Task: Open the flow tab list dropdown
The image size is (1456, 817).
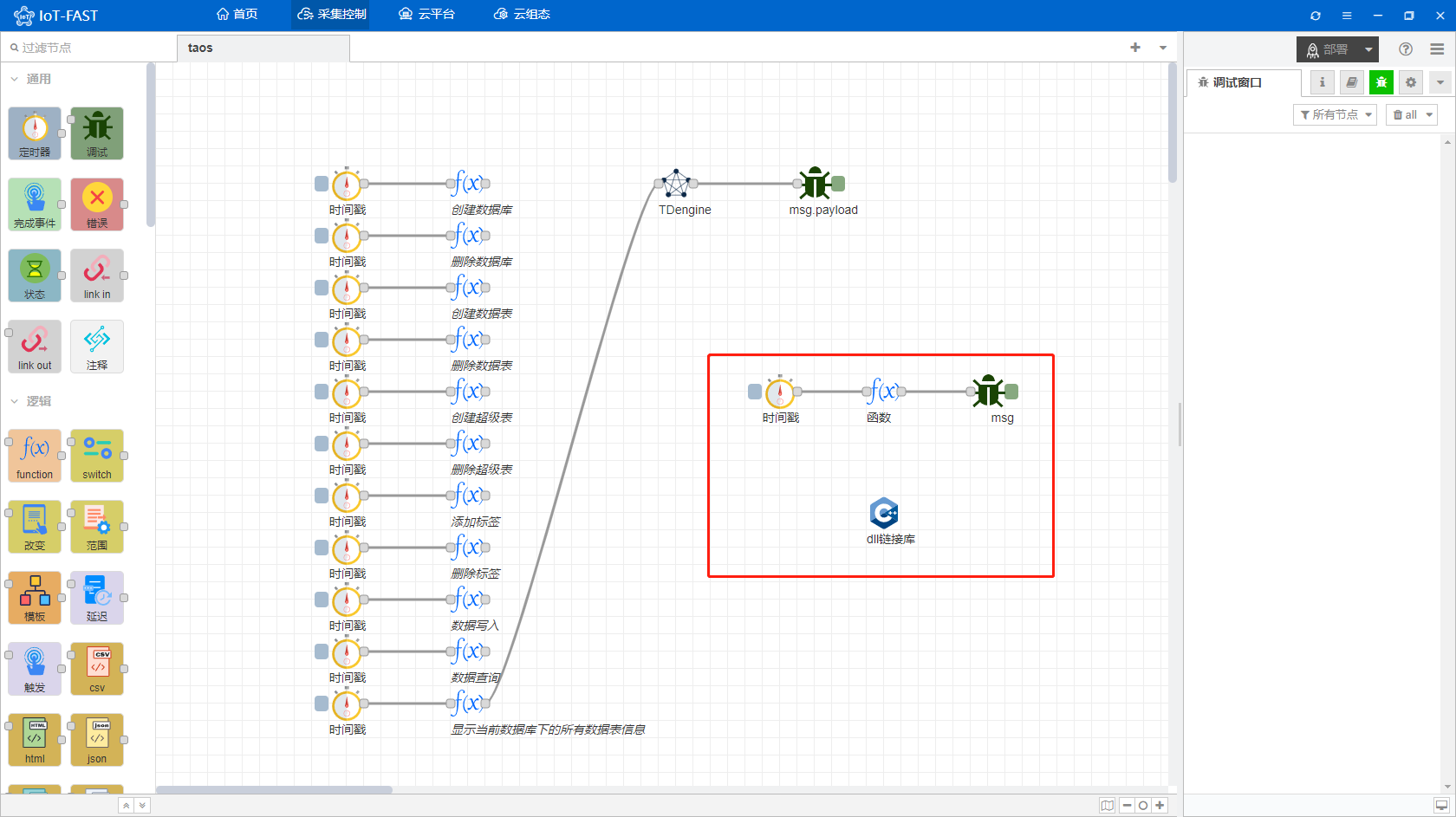Action: point(1163,48)
